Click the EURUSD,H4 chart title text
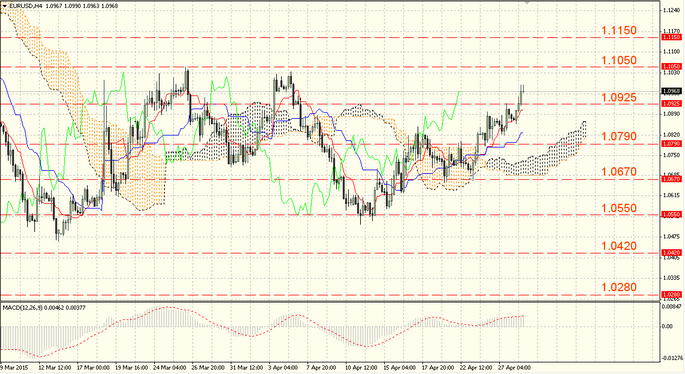 coord(25,6)
